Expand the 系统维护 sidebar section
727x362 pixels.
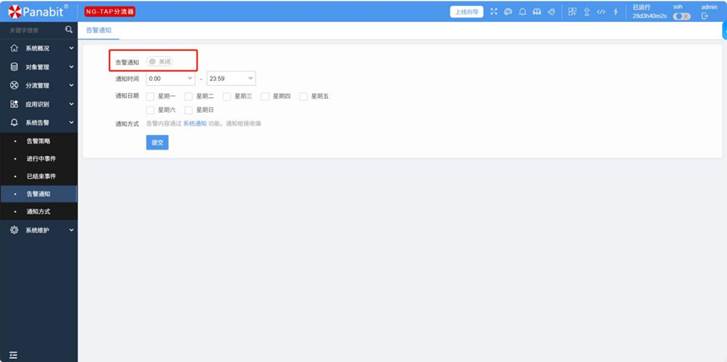tap(39, 230)
